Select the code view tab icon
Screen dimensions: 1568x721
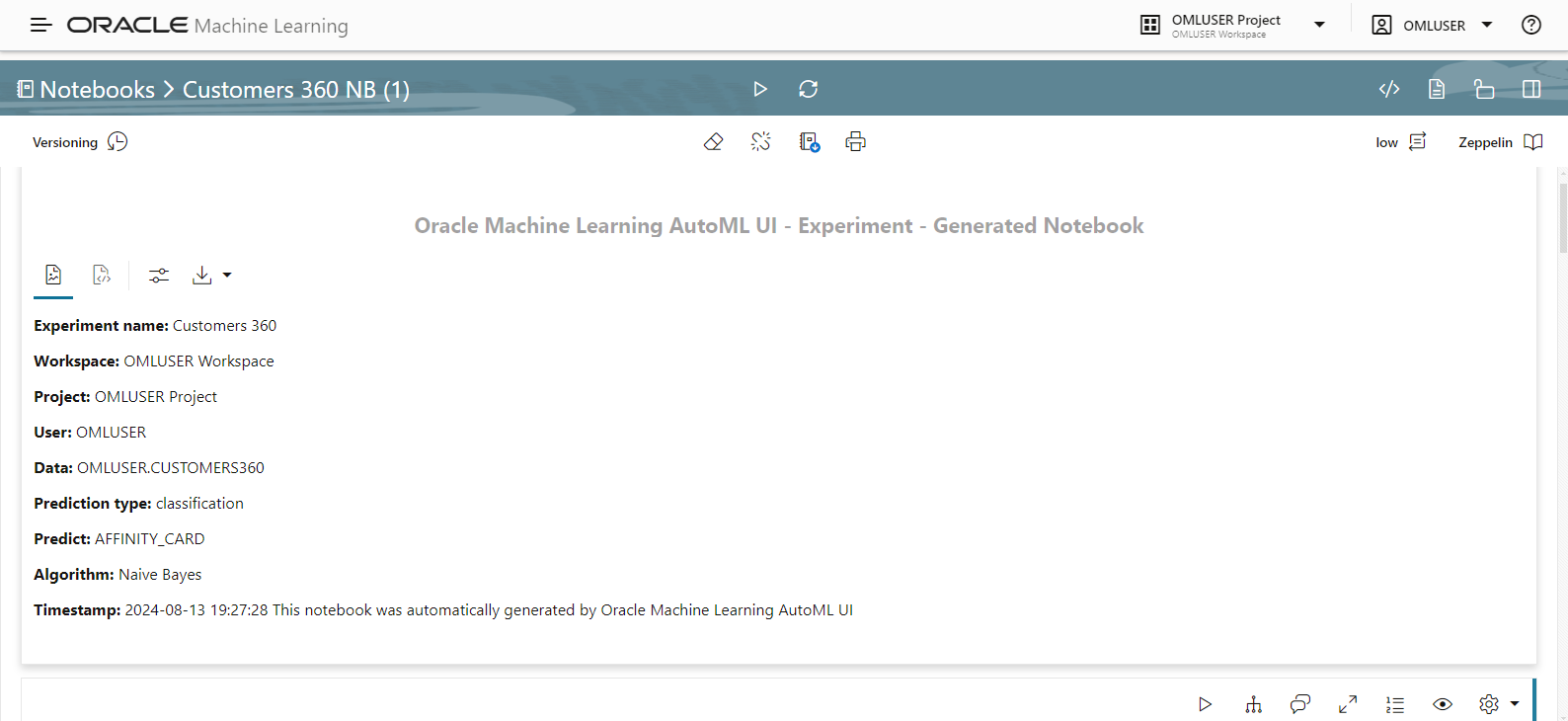coord(101,275)
